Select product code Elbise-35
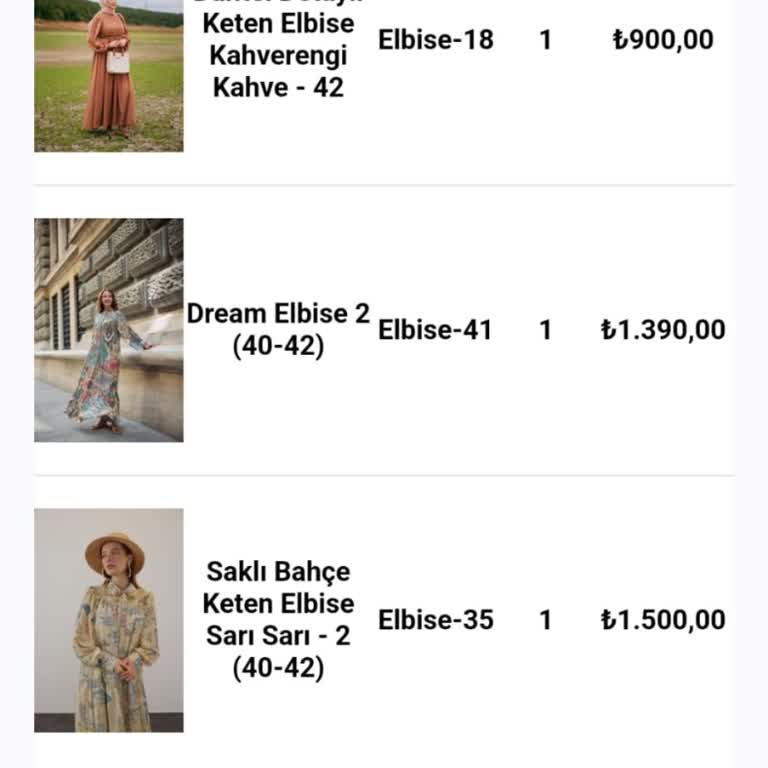Screen dimensions: 768x768 click(x=436, y=620)
